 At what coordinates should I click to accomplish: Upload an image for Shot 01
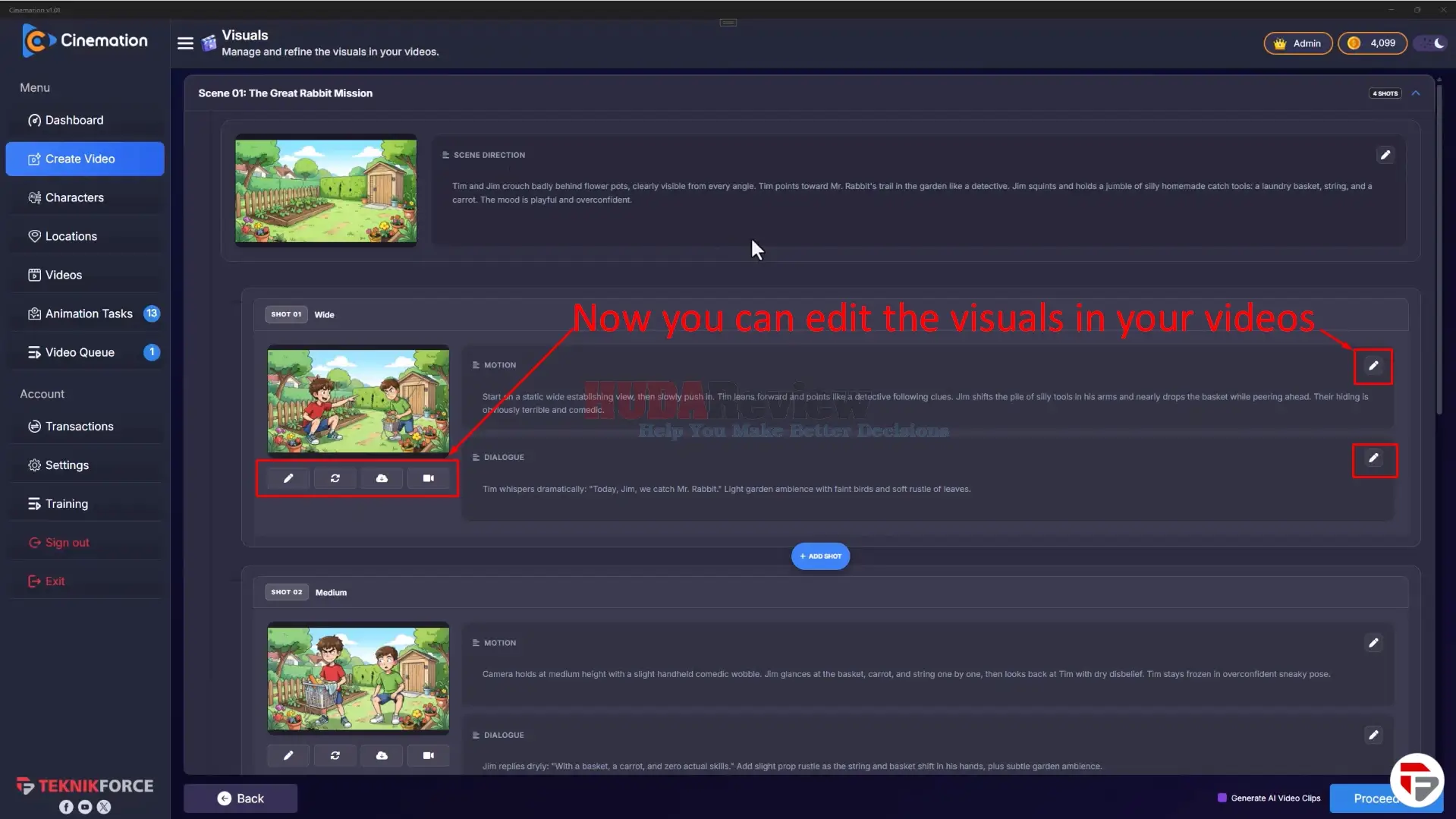382,478
